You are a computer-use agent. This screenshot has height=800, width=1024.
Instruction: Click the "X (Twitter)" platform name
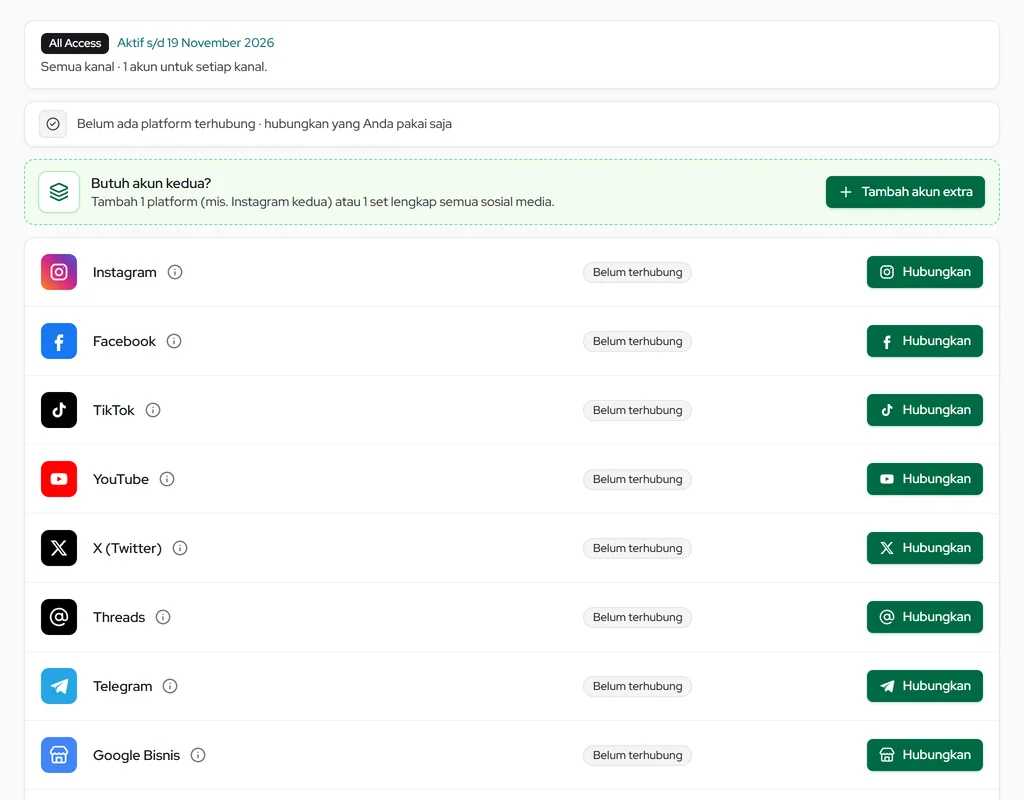pyautogui.click(x=127, y=548)
